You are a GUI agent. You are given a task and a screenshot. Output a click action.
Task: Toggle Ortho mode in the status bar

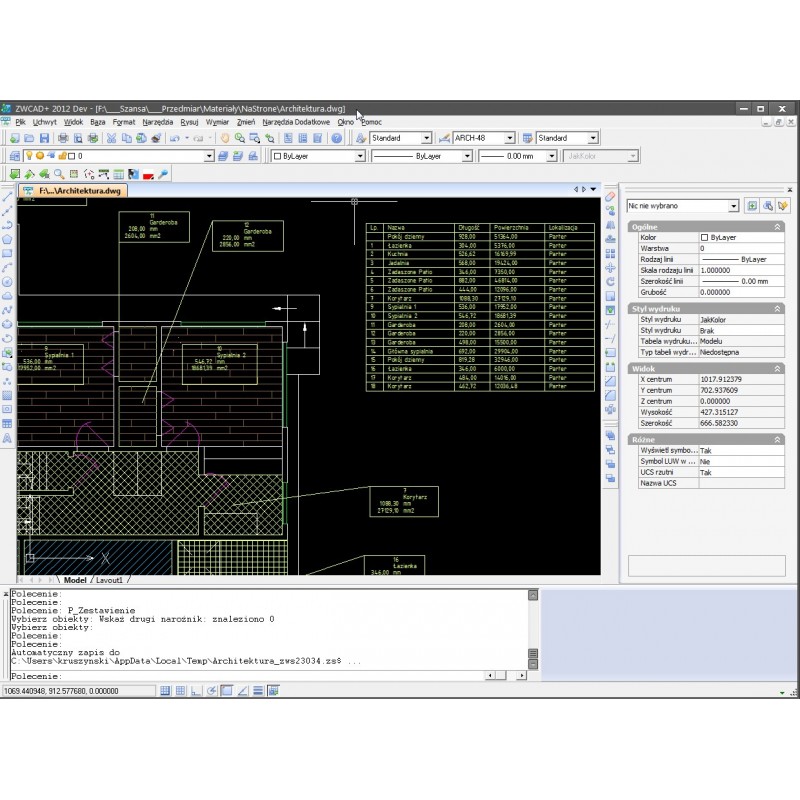[196, 691]
